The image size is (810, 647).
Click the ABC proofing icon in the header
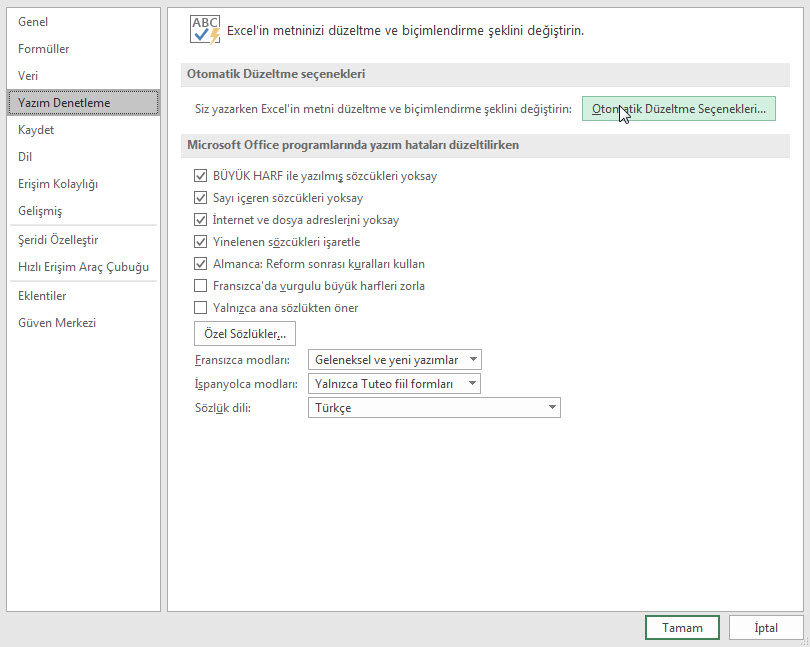pos(205,29)
